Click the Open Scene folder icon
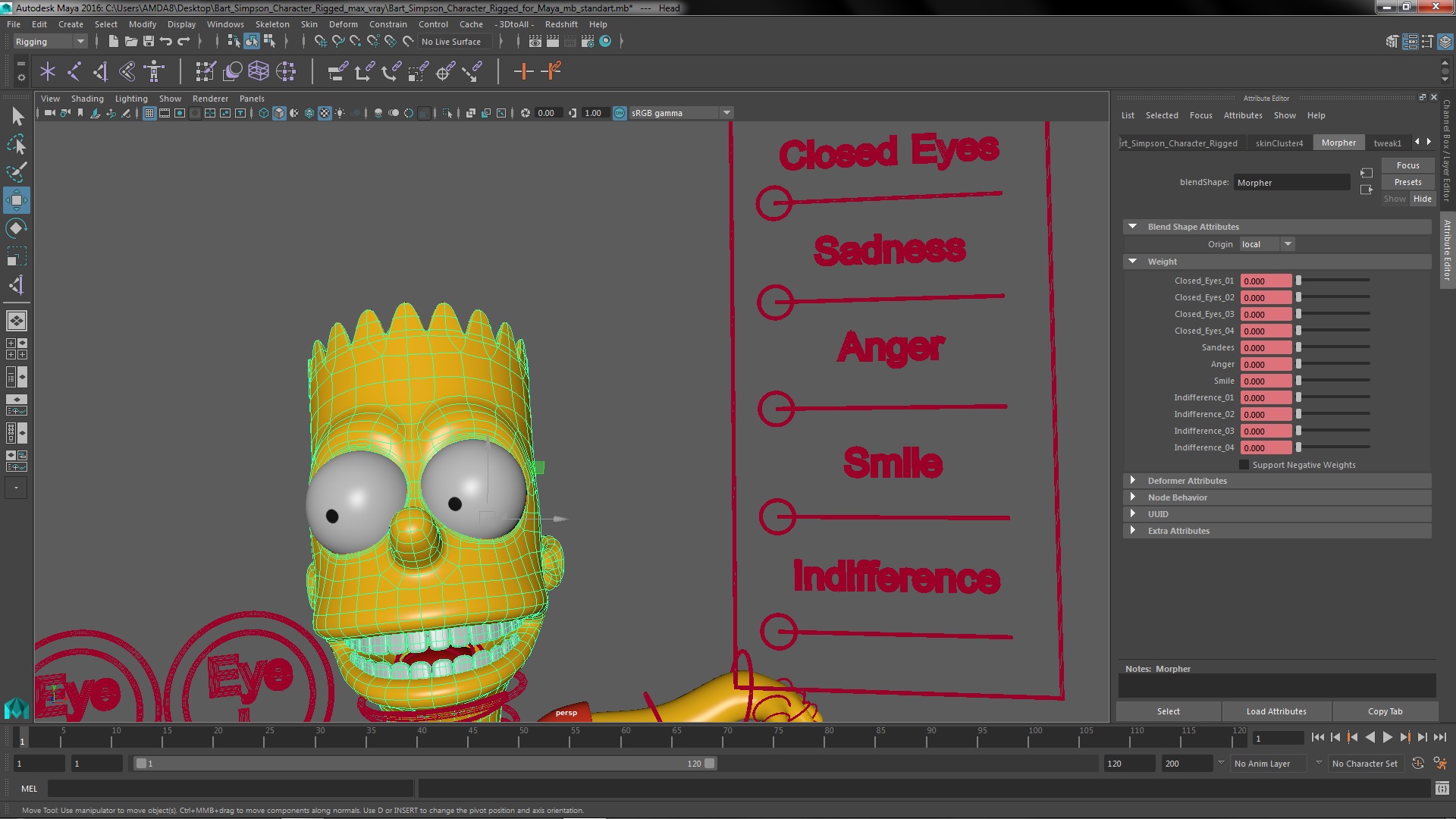Viewport: 1456px width, 819px height. [x=130, y=42]
